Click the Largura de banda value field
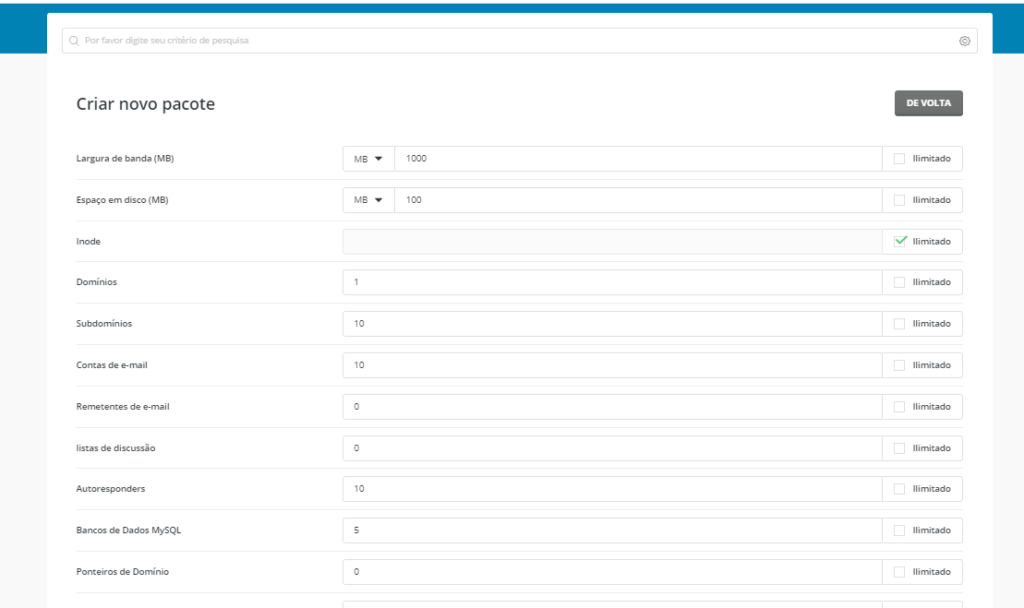Viewport: 1024px width, 608px height. pos(638,159)
